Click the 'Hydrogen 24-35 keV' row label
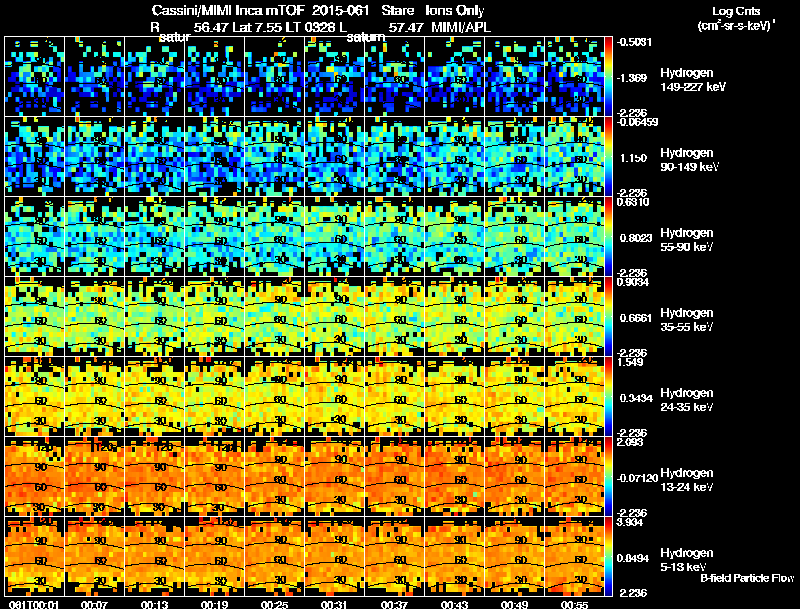The width and height of the screenshot is (800, 609). (687, 400)
